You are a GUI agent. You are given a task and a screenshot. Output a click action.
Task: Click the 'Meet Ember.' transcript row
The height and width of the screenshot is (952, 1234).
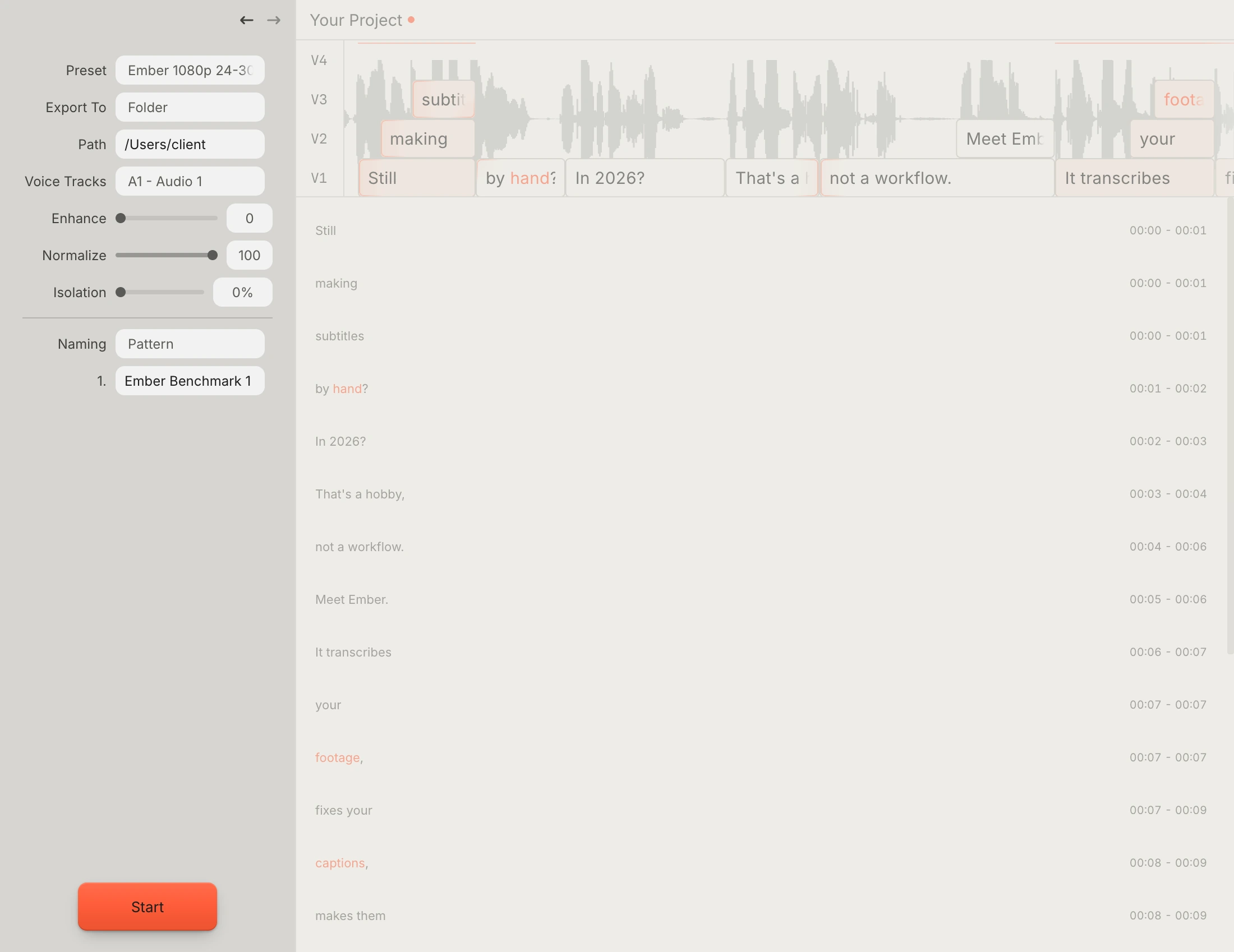click(761, 600)
